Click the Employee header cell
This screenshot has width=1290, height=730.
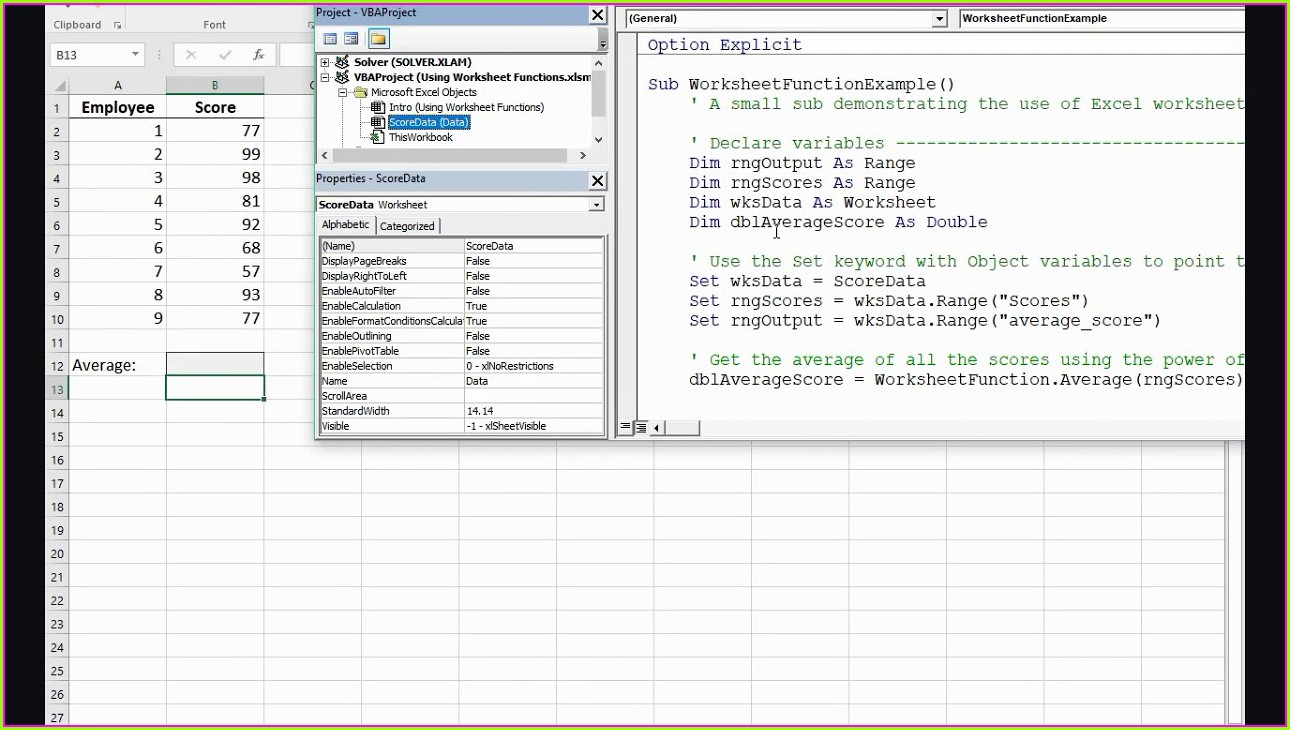[118, 107]
